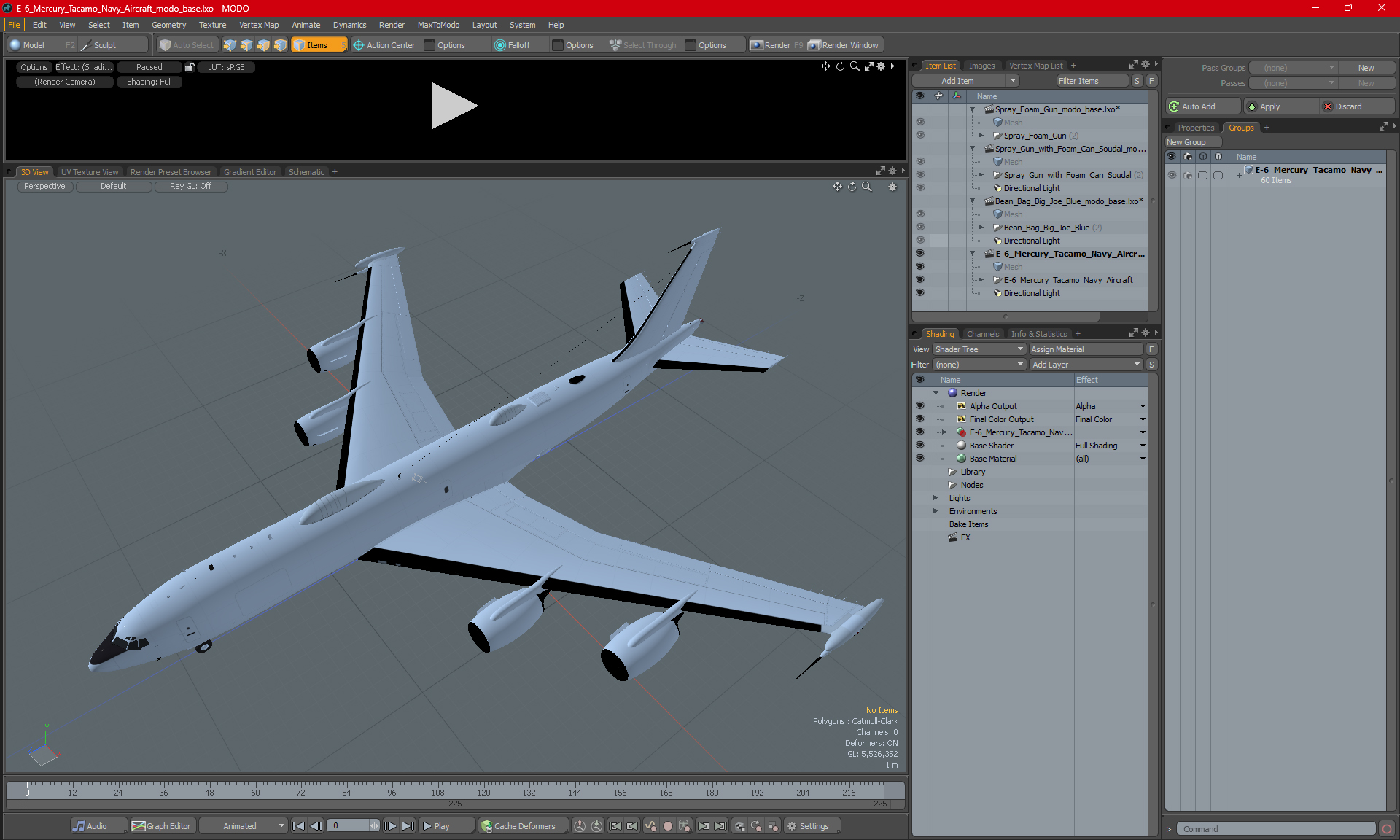
Task: Toggle visibility of Base Material layer
Action: click(920, 459)
